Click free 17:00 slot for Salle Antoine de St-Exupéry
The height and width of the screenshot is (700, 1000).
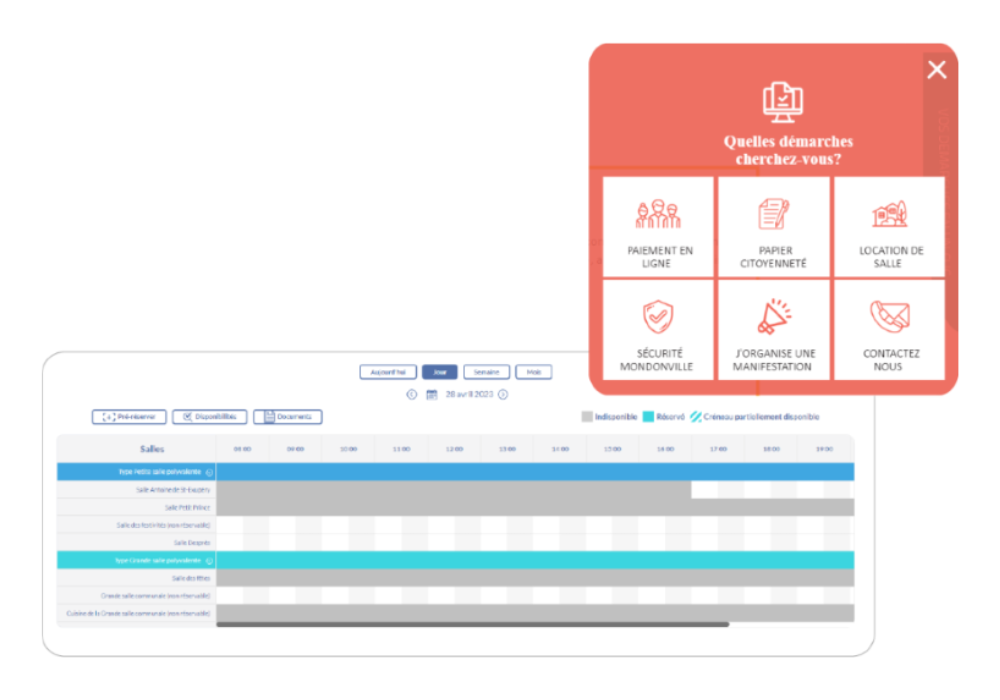click(705, 490)
